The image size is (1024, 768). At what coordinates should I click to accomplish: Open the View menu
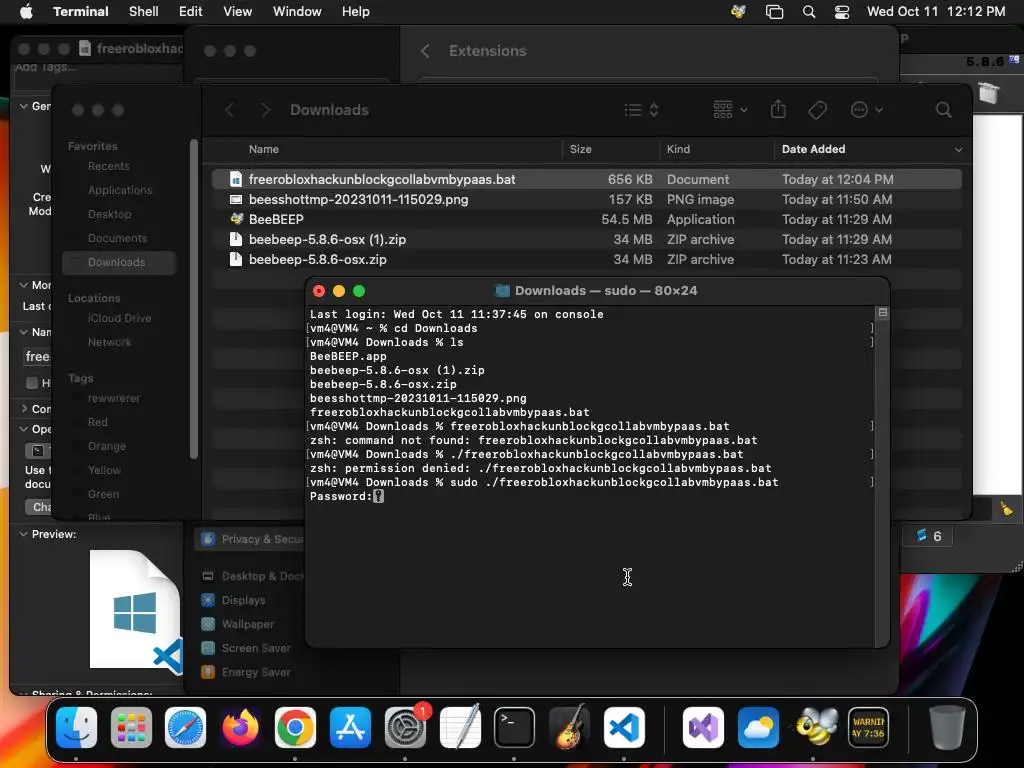238,12
